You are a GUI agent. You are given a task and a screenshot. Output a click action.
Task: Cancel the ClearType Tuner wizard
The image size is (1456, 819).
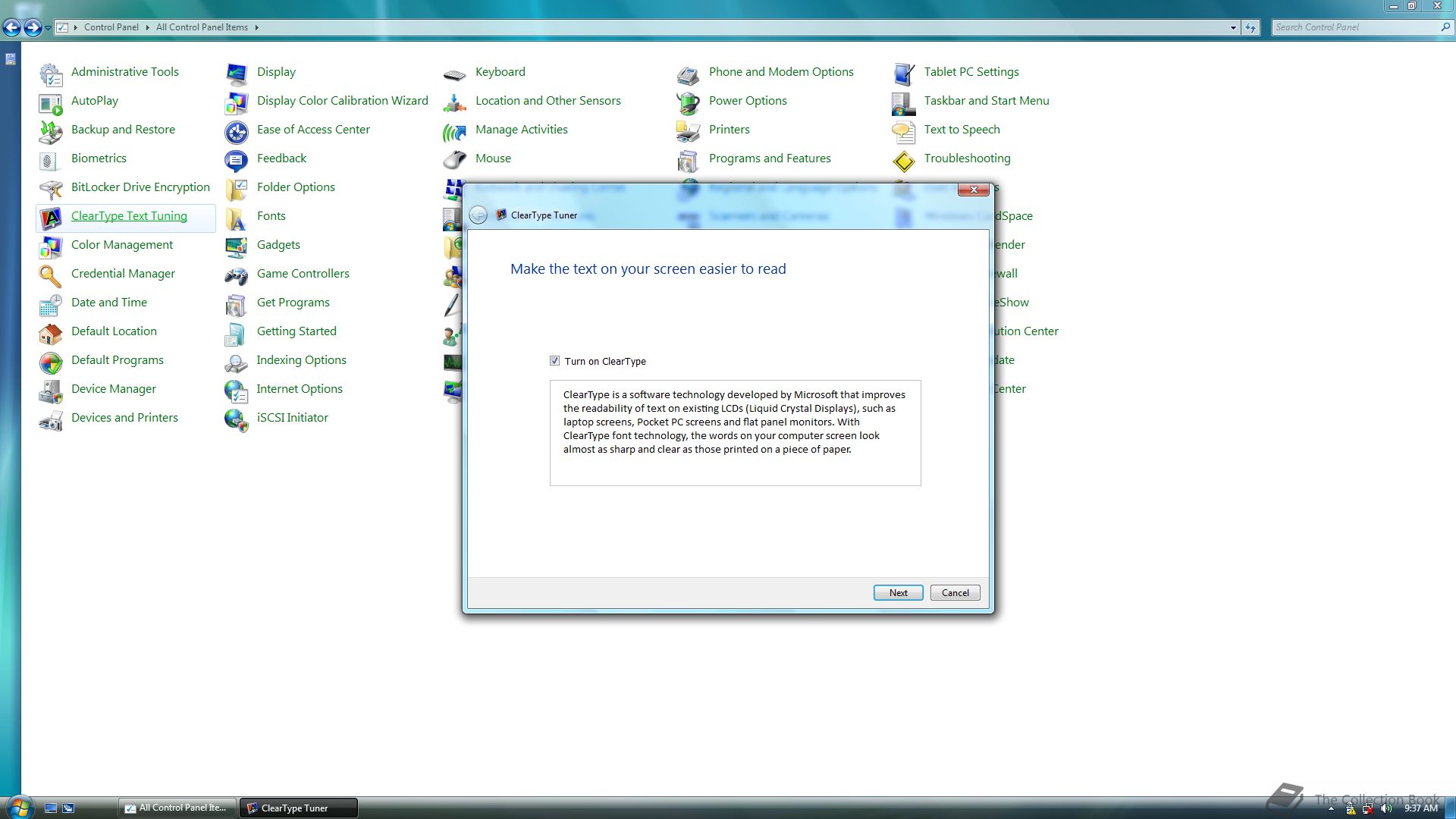tap(955, 593)
